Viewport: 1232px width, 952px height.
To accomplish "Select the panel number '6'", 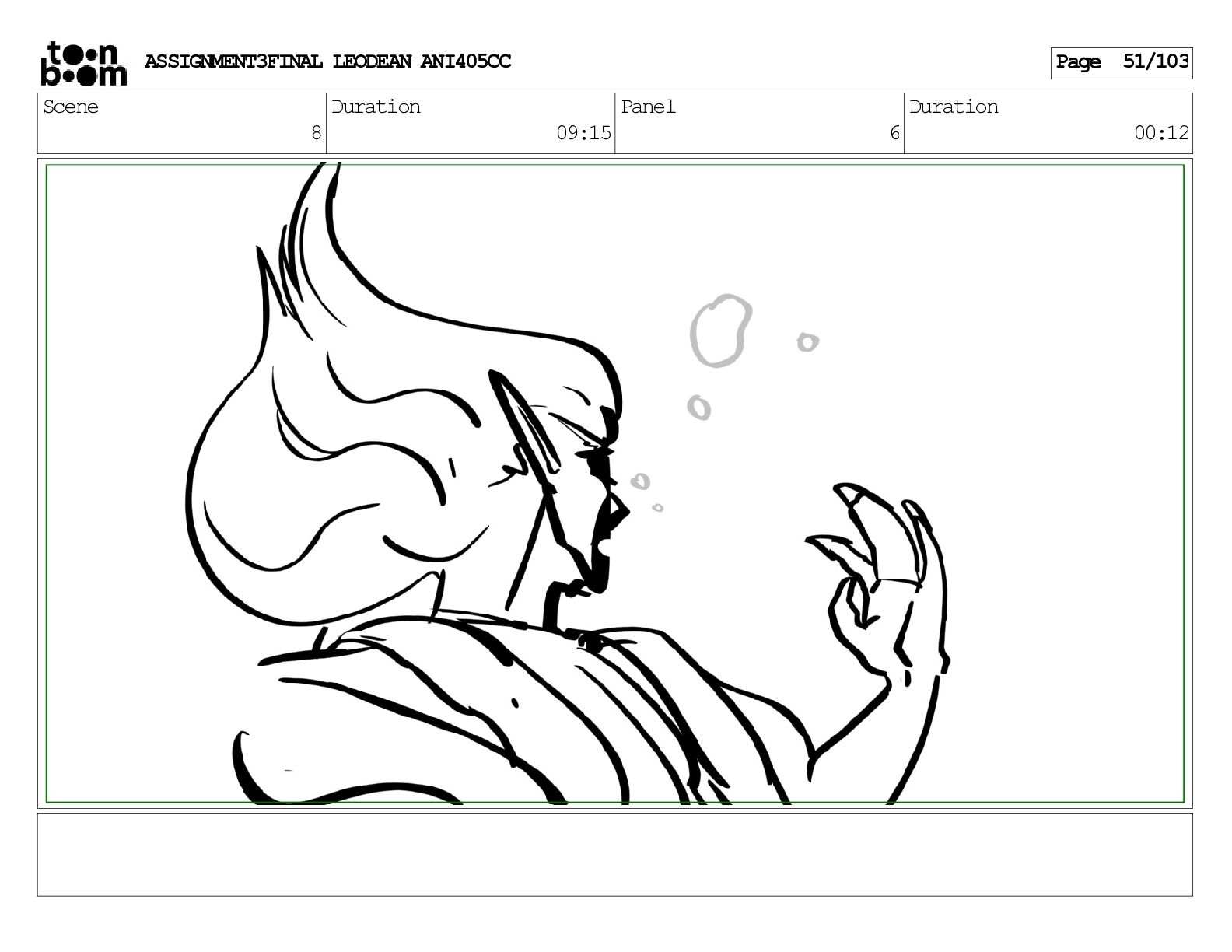I will click(894, 133).
